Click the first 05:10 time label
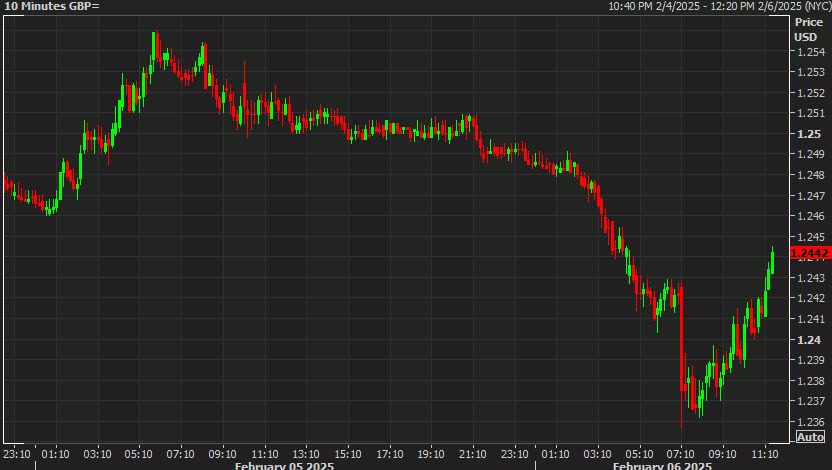Image resolution: width=832 pixels, height=470 pixels. pos(138,454)
